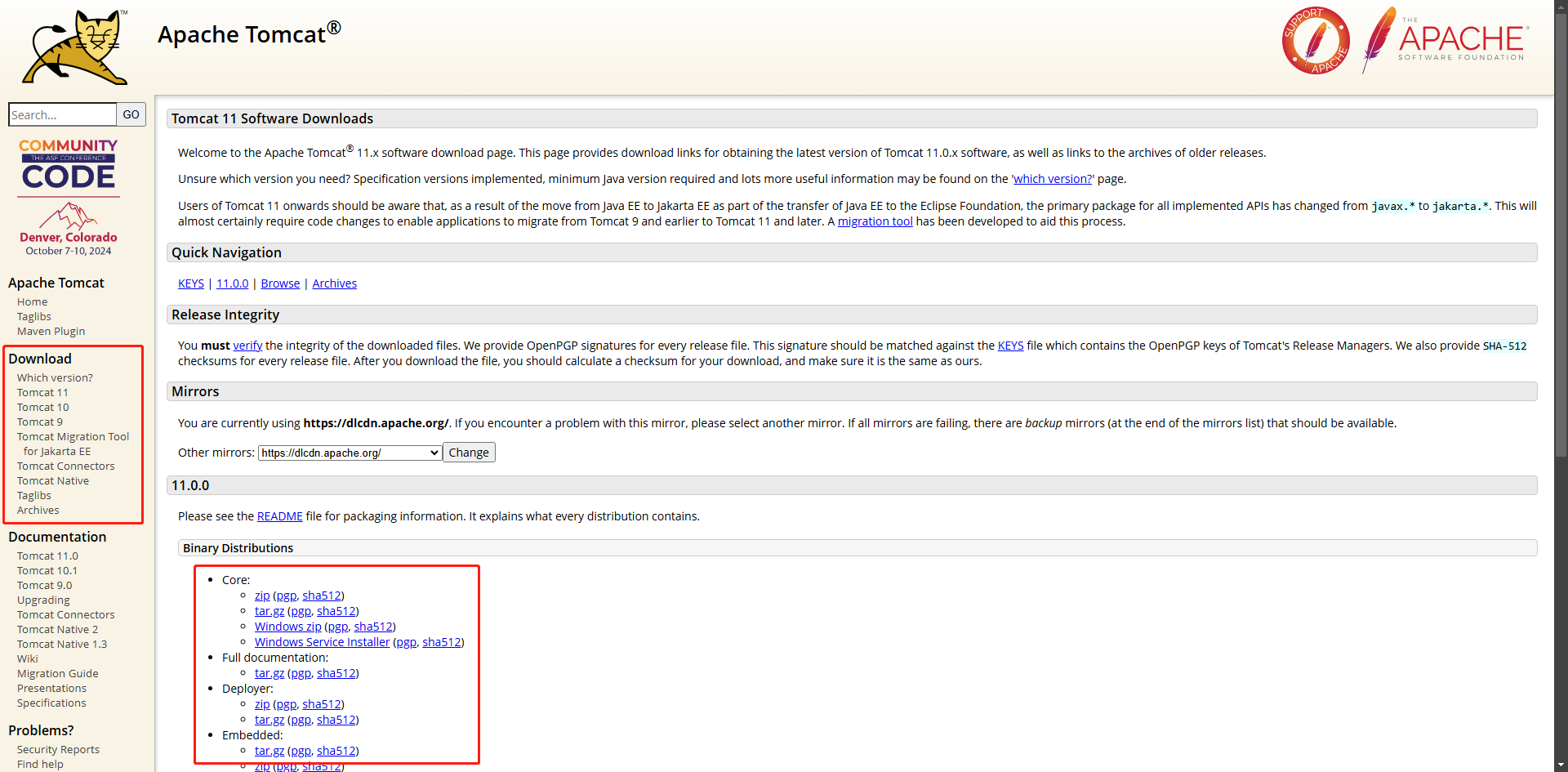The height and width of the screenshot is (772, 1568).
Task: Download Core zip distribution
Action: [262, 596]
